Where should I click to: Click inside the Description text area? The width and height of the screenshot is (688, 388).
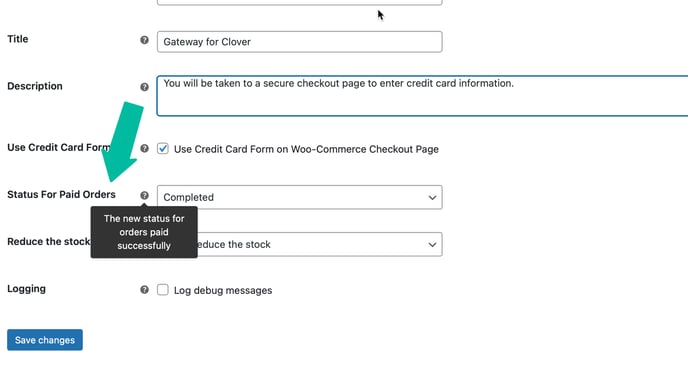422,96
